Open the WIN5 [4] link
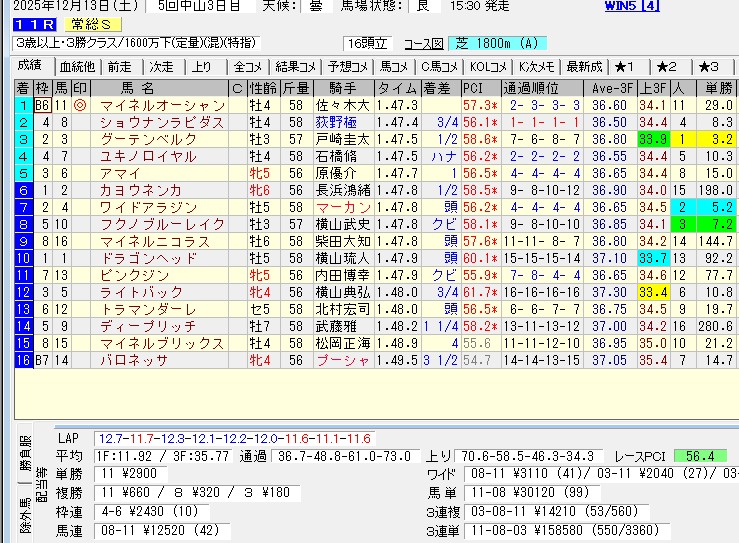Viewport: 739px width, 543px height. tap(632, 6)
